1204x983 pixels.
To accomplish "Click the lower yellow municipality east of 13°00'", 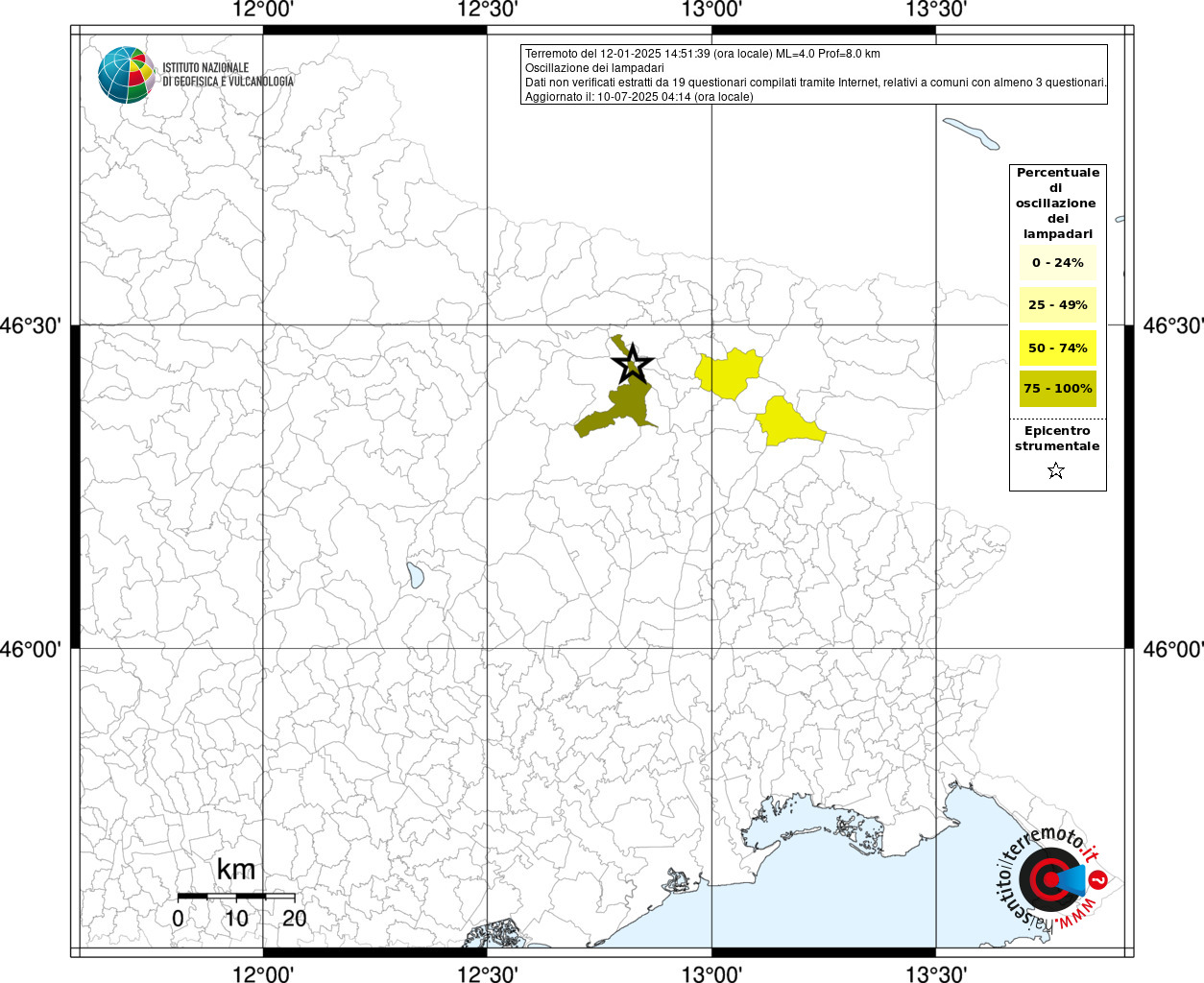I will pyautogui.click(x=789, y=423).
